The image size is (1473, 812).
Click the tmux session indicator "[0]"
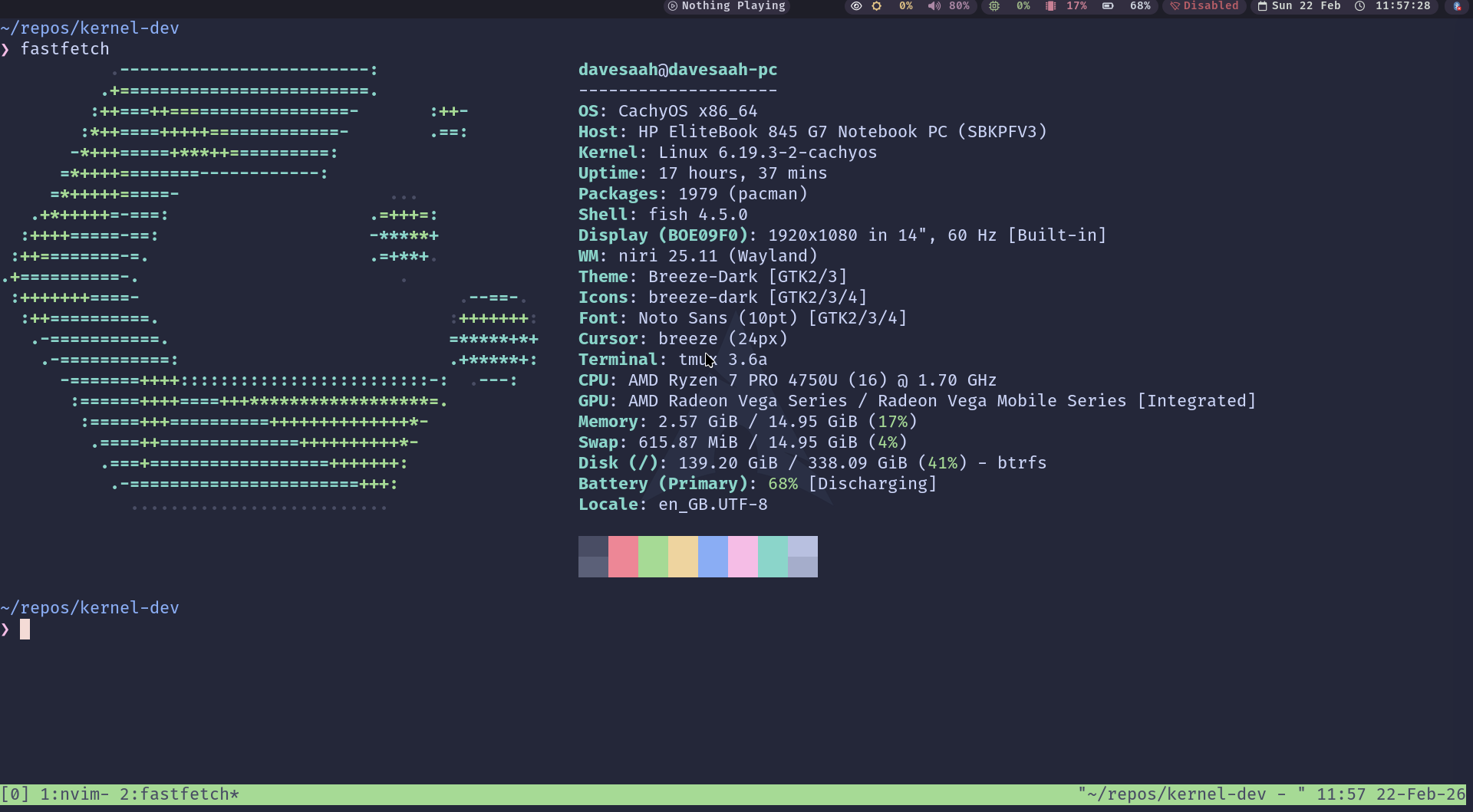click(x=15, y=794)
